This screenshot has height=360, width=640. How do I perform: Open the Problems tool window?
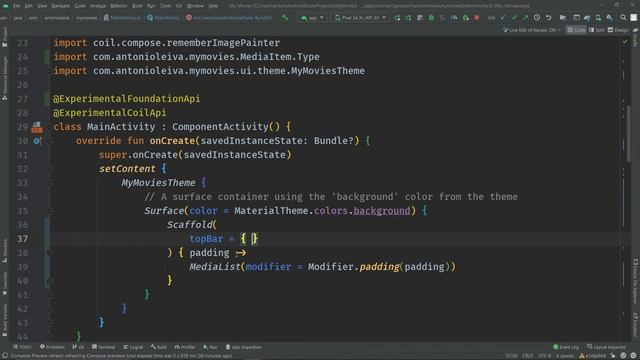(x=52, y=347)
